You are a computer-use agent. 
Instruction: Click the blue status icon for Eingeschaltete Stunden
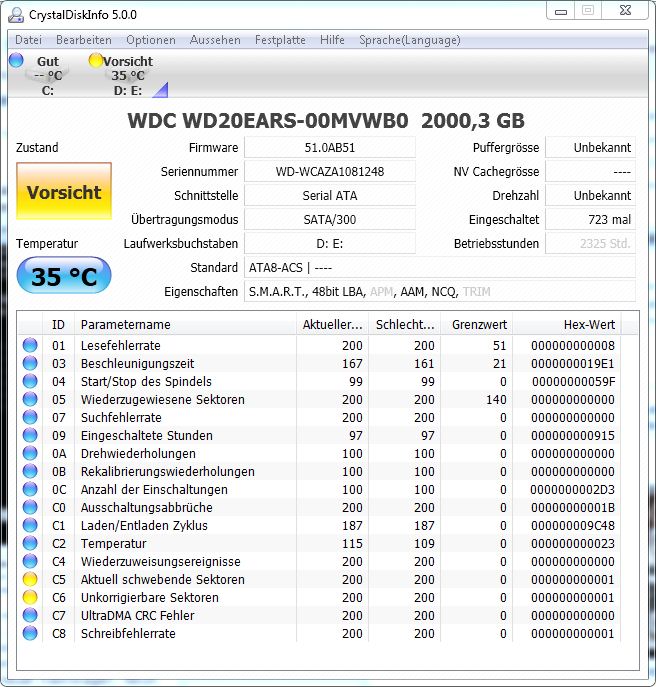30,435
